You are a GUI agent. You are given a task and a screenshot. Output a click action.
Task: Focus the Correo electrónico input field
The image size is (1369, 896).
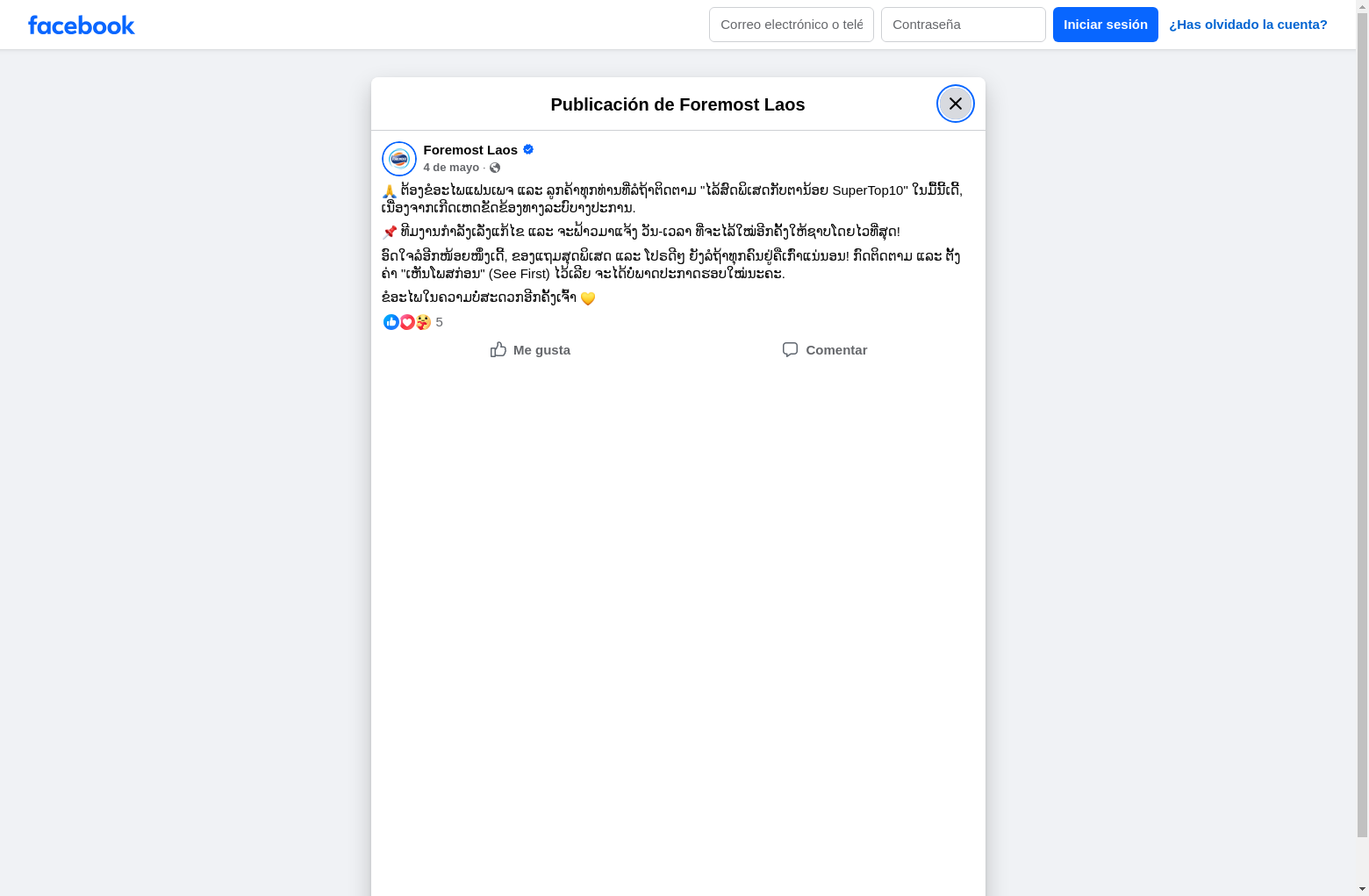pyautogui.click(x=792, y=25)
